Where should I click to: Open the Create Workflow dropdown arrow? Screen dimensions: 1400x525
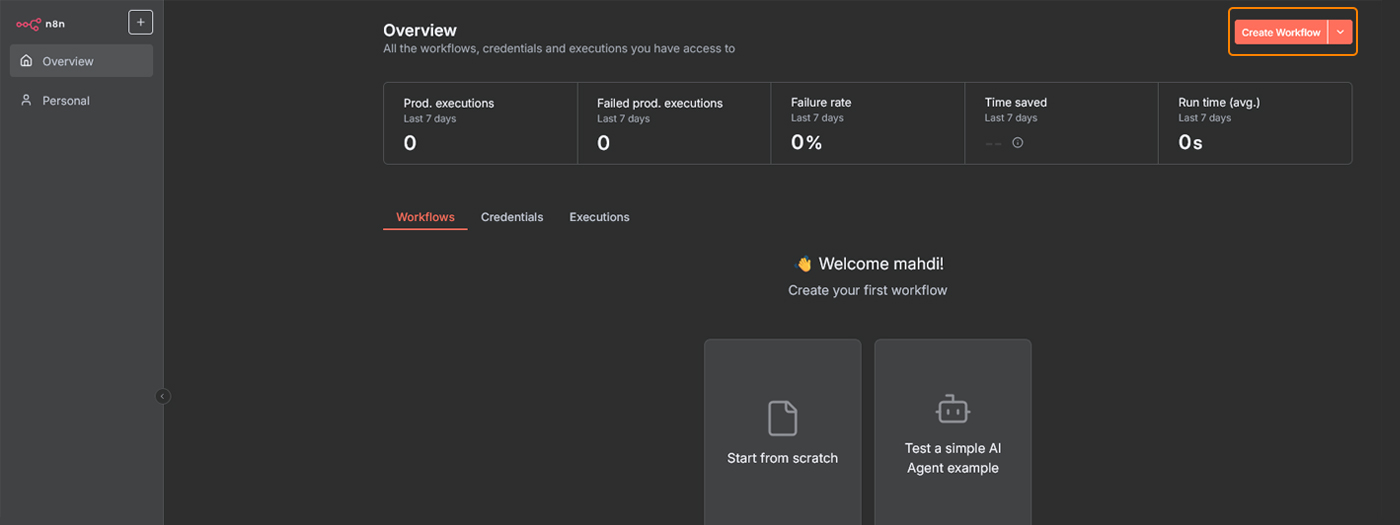click(1340, 32)
